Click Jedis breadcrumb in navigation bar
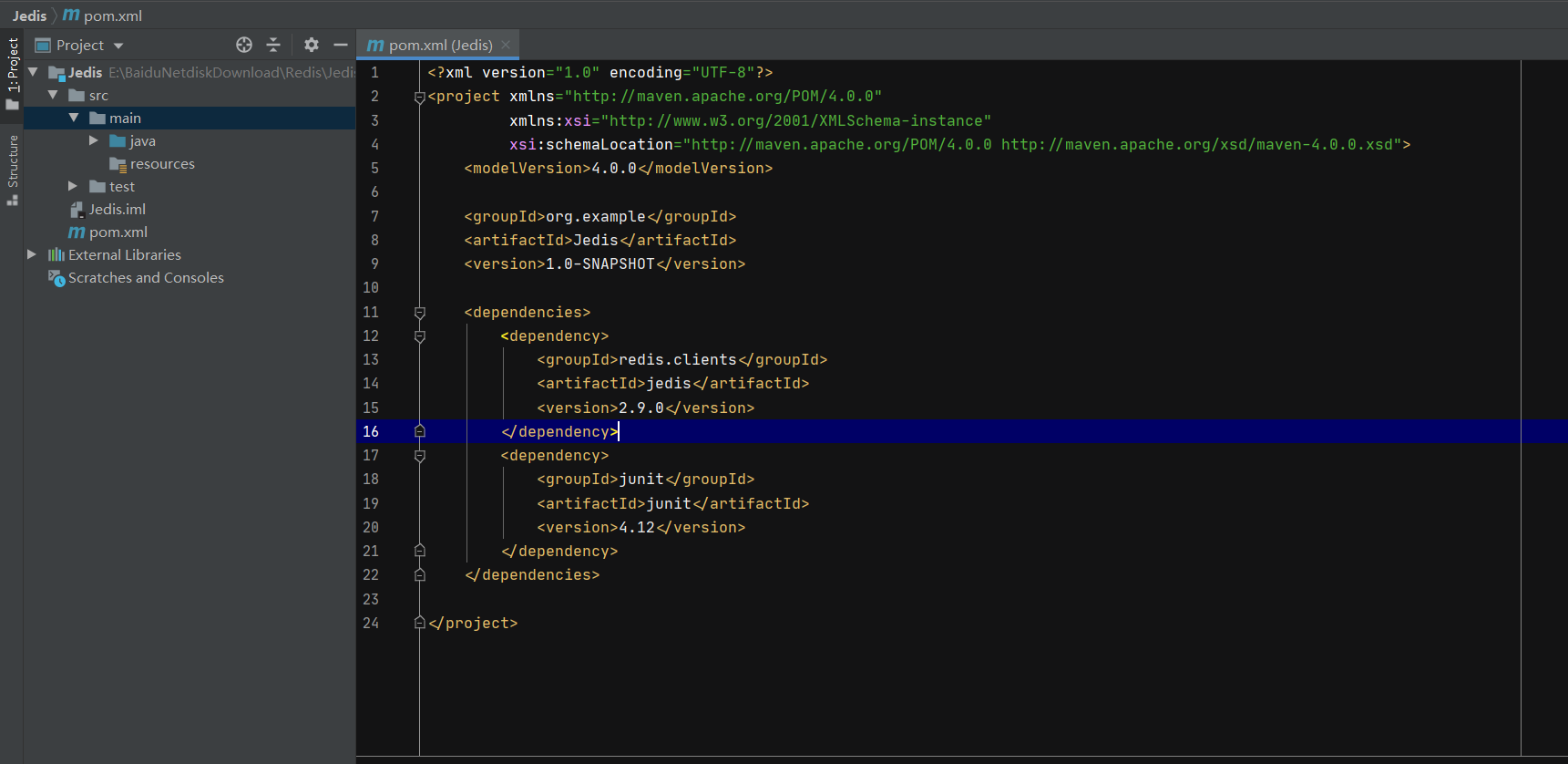1568x764 pixels. (29, 15)
